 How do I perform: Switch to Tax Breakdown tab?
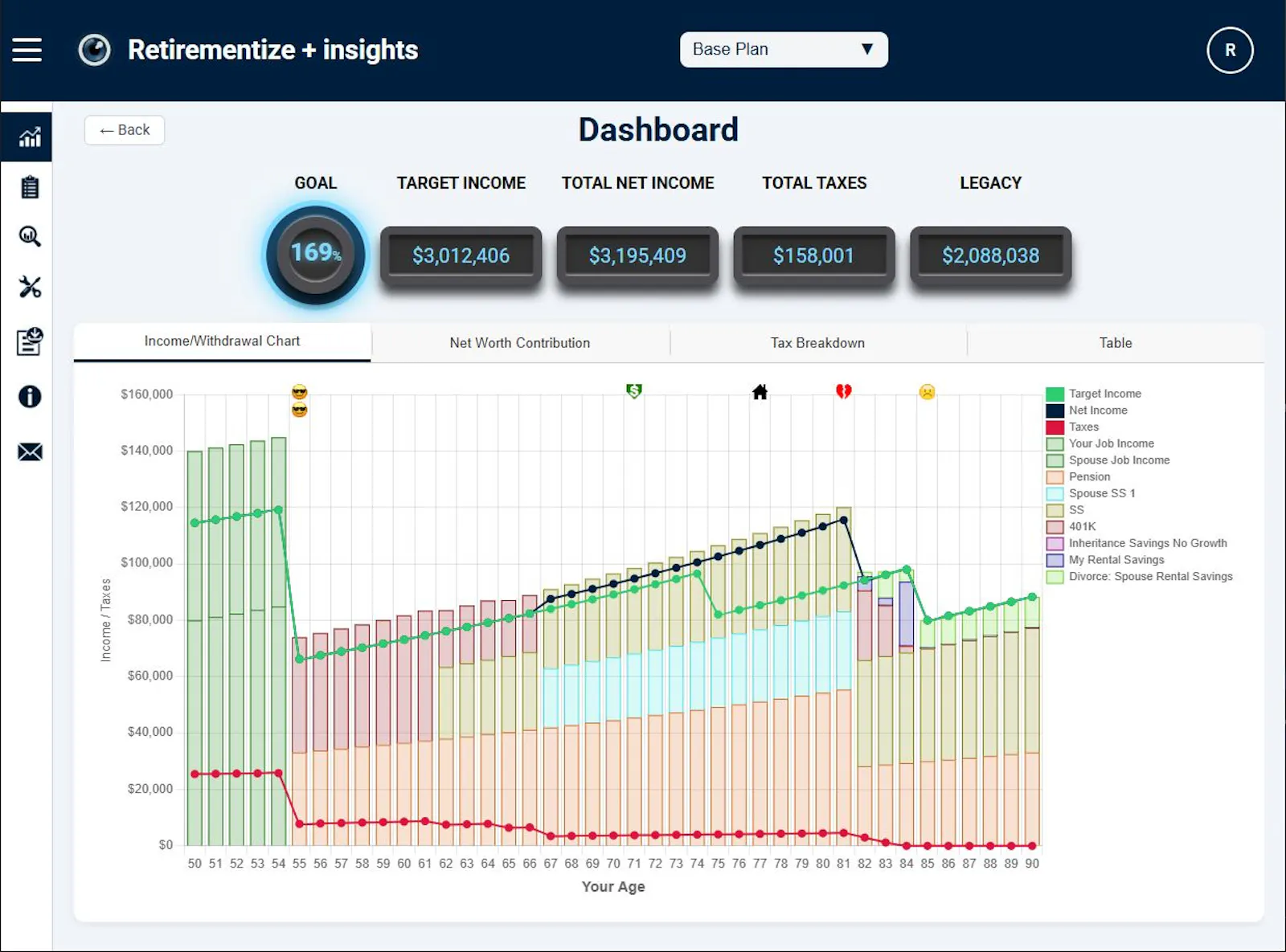click(x=817, y=343)
